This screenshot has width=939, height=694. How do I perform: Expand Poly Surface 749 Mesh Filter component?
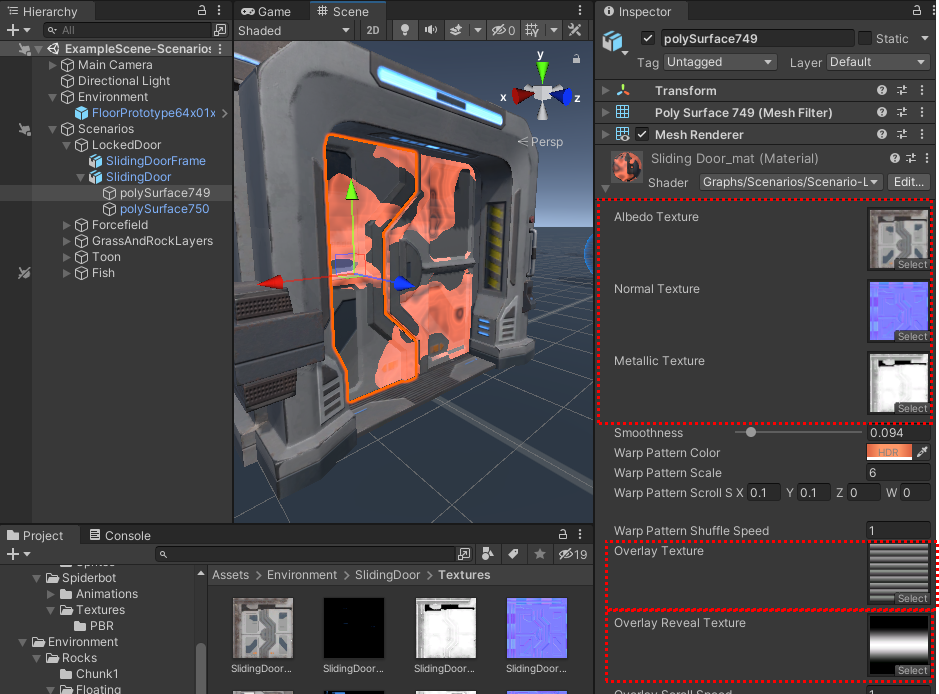[605, 113]
